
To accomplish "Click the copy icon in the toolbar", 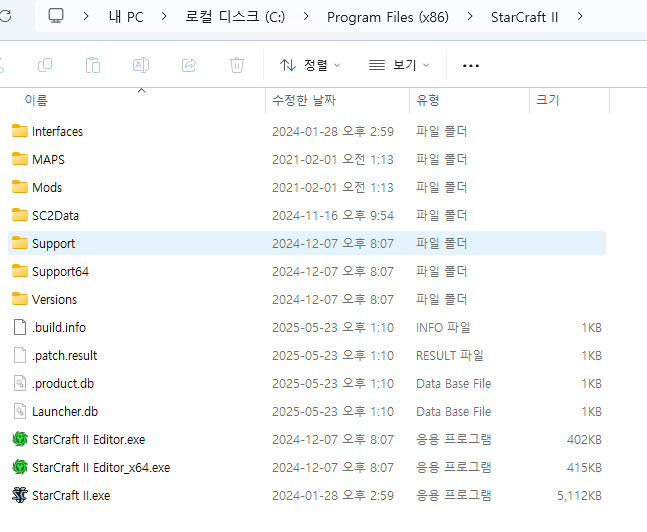I will pos(45,65).
